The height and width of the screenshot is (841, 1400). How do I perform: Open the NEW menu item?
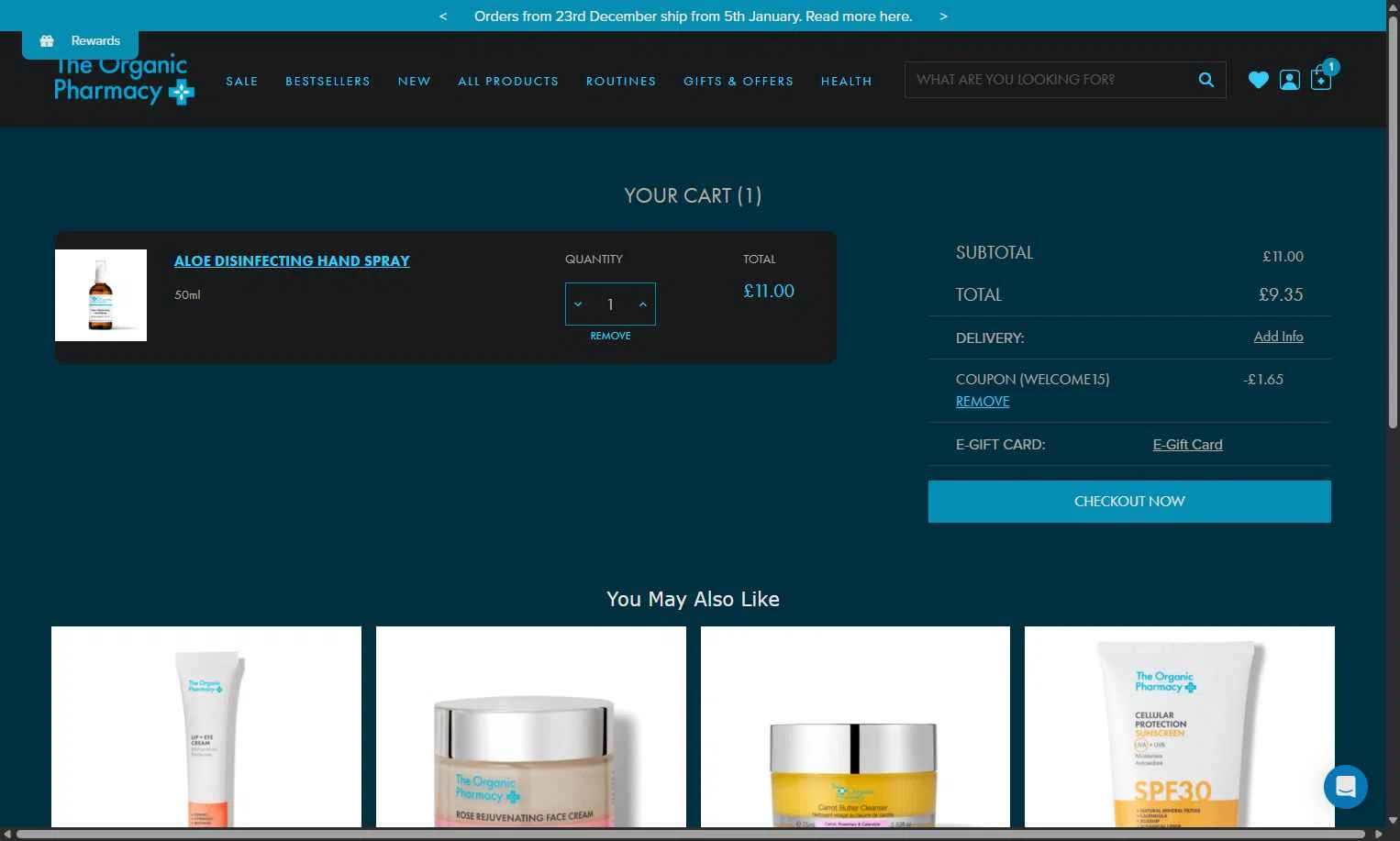(x=414, y=81)
